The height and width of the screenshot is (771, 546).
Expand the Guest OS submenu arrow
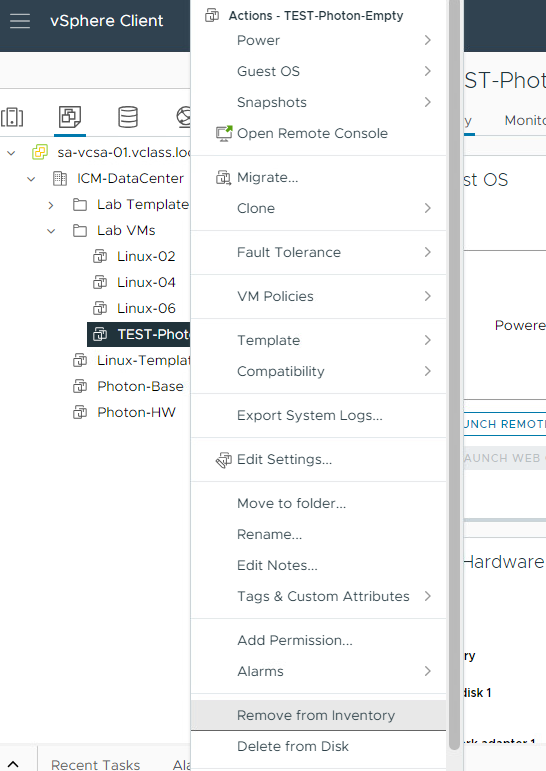click(x=427, y=71)
